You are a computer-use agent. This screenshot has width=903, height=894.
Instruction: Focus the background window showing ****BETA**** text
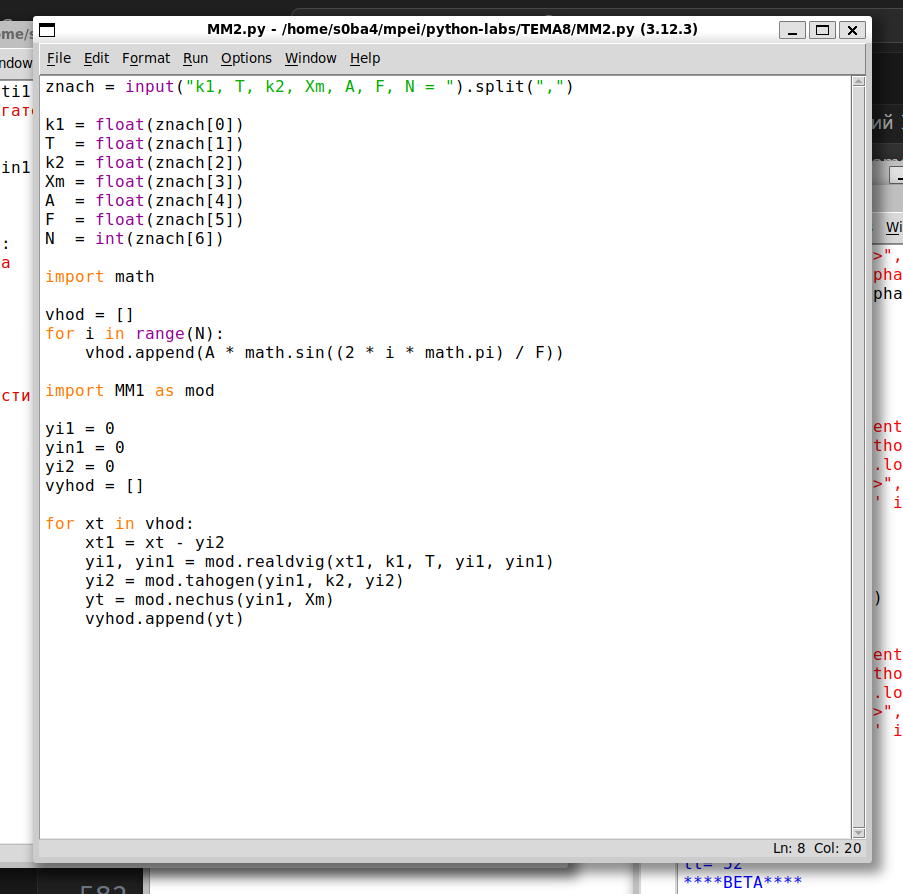[x=728, y=880]
